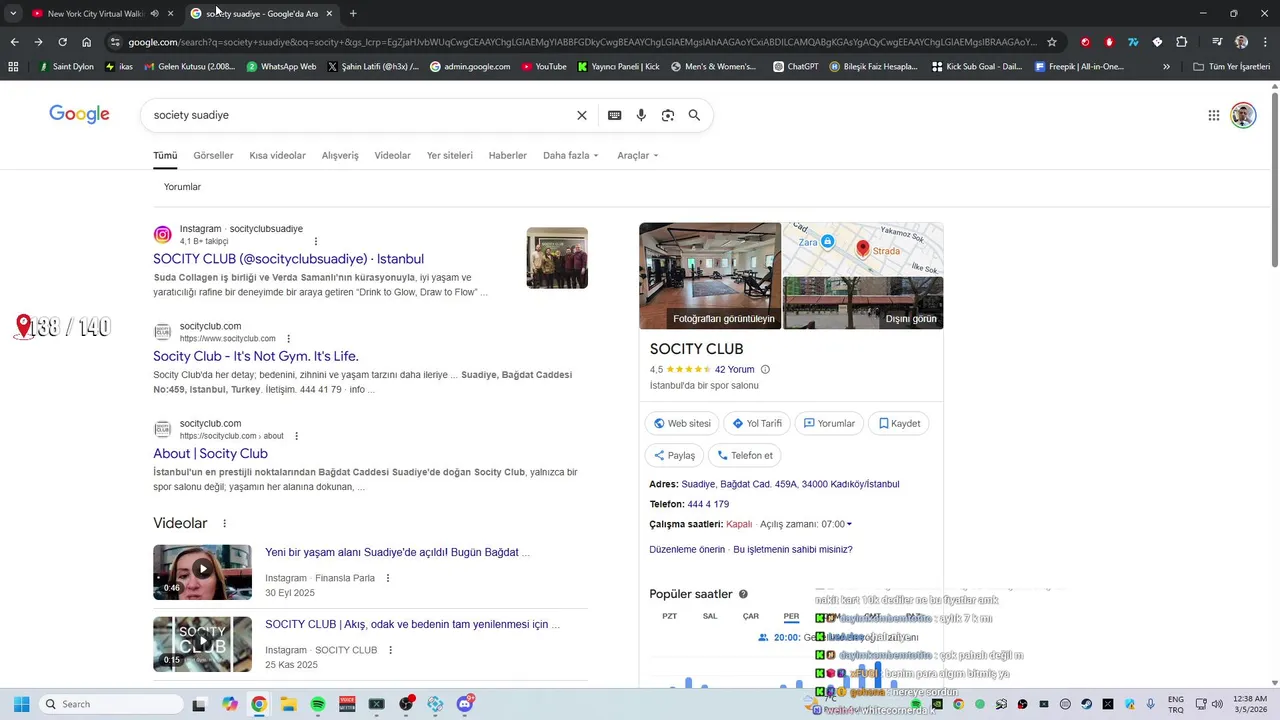The image size is (1280, 720).
Task: Switch to the Kısa videolar tab
Action: 277,156
